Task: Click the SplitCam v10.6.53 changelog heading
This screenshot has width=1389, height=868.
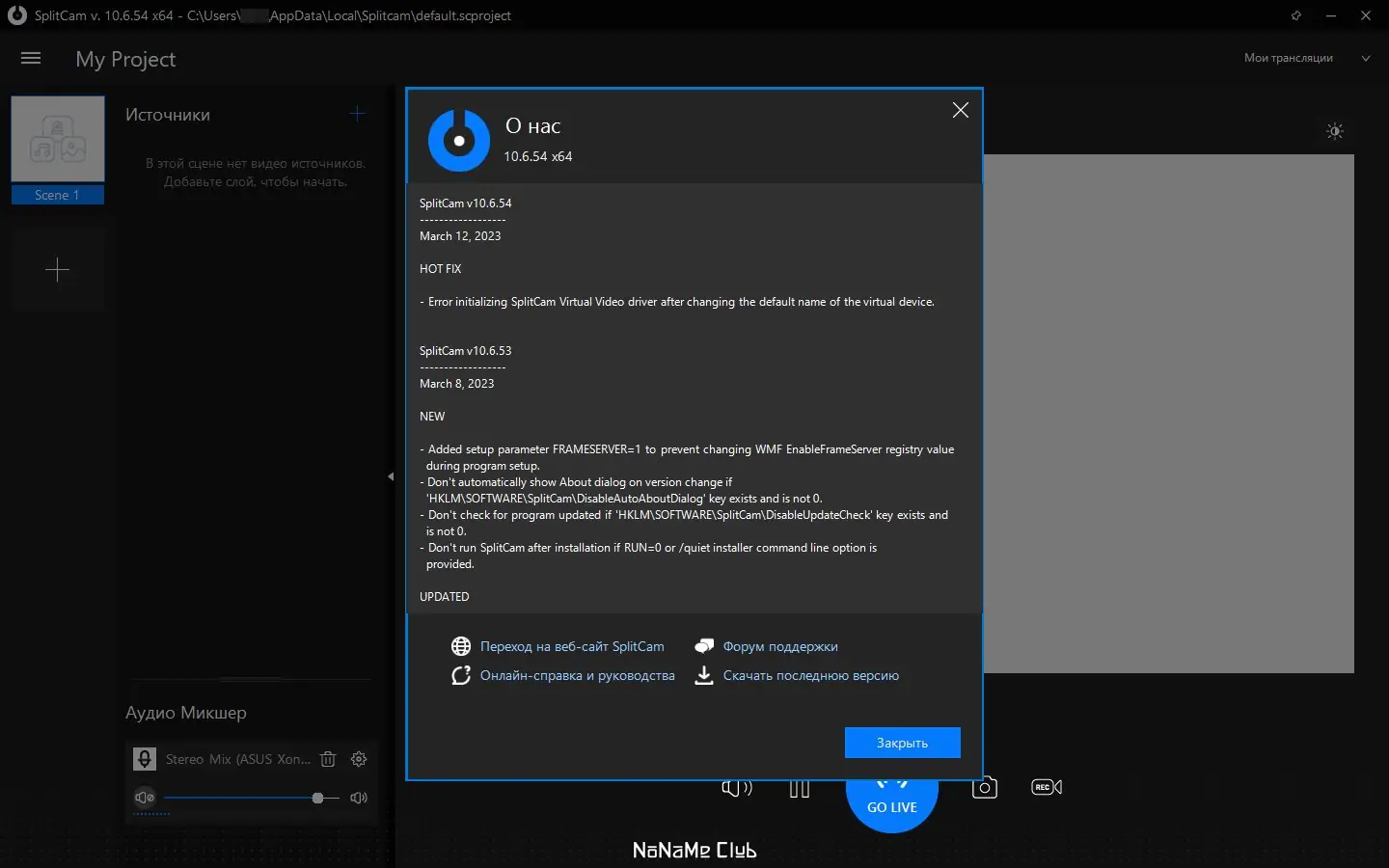Action: (x=466, y=351)
